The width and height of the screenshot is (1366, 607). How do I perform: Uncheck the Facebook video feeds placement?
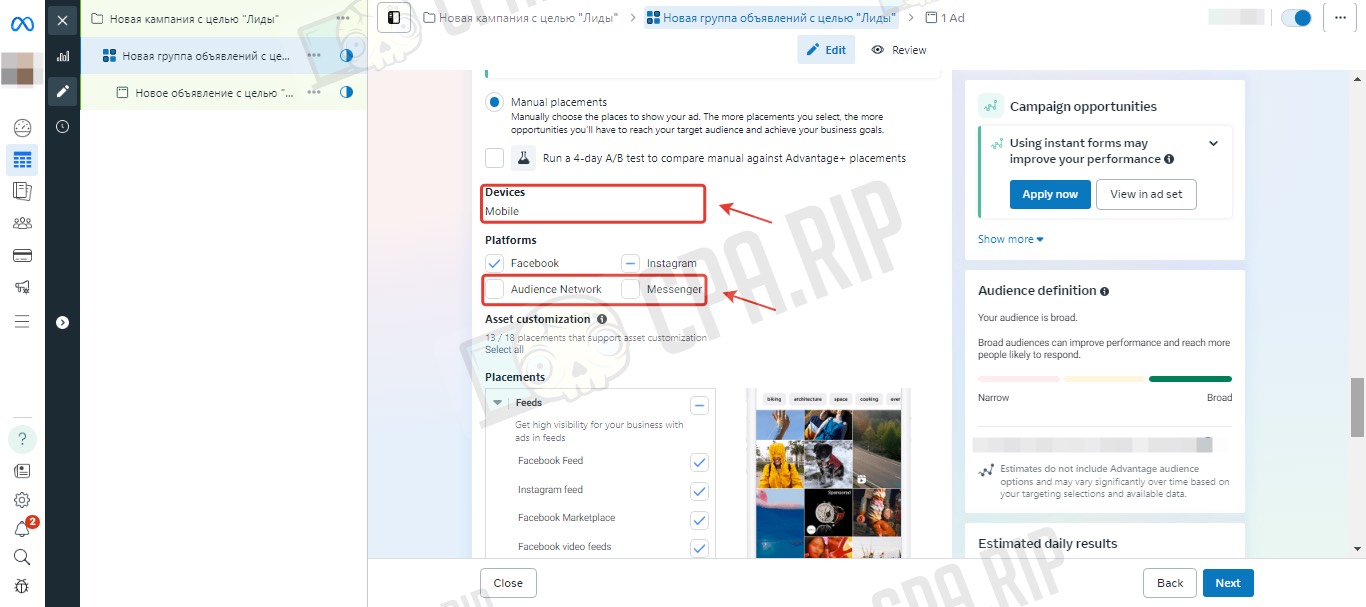(x=699, y=548)
